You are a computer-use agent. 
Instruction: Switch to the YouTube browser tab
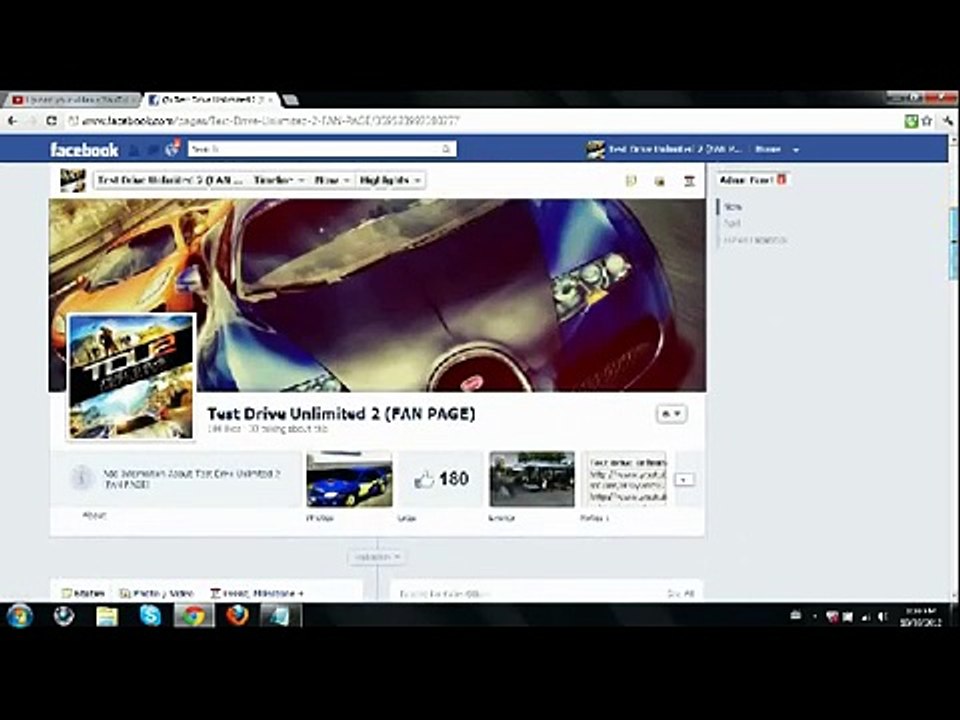(x=72, y=99)
